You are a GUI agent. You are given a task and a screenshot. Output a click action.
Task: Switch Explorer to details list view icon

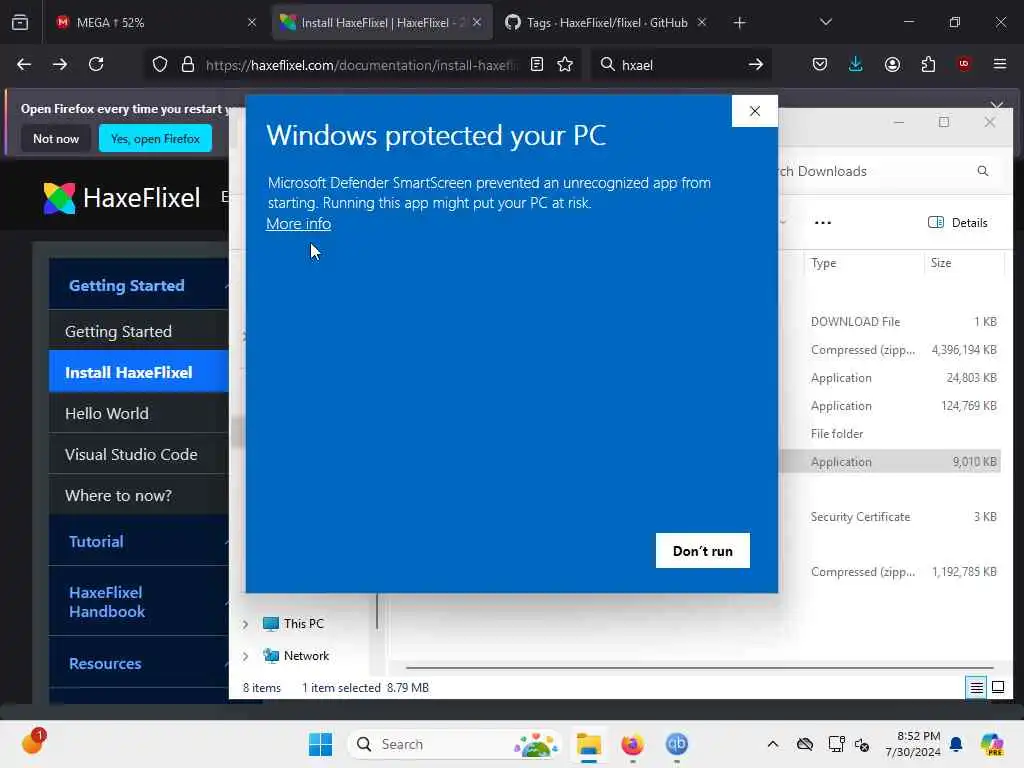(976, 687)
